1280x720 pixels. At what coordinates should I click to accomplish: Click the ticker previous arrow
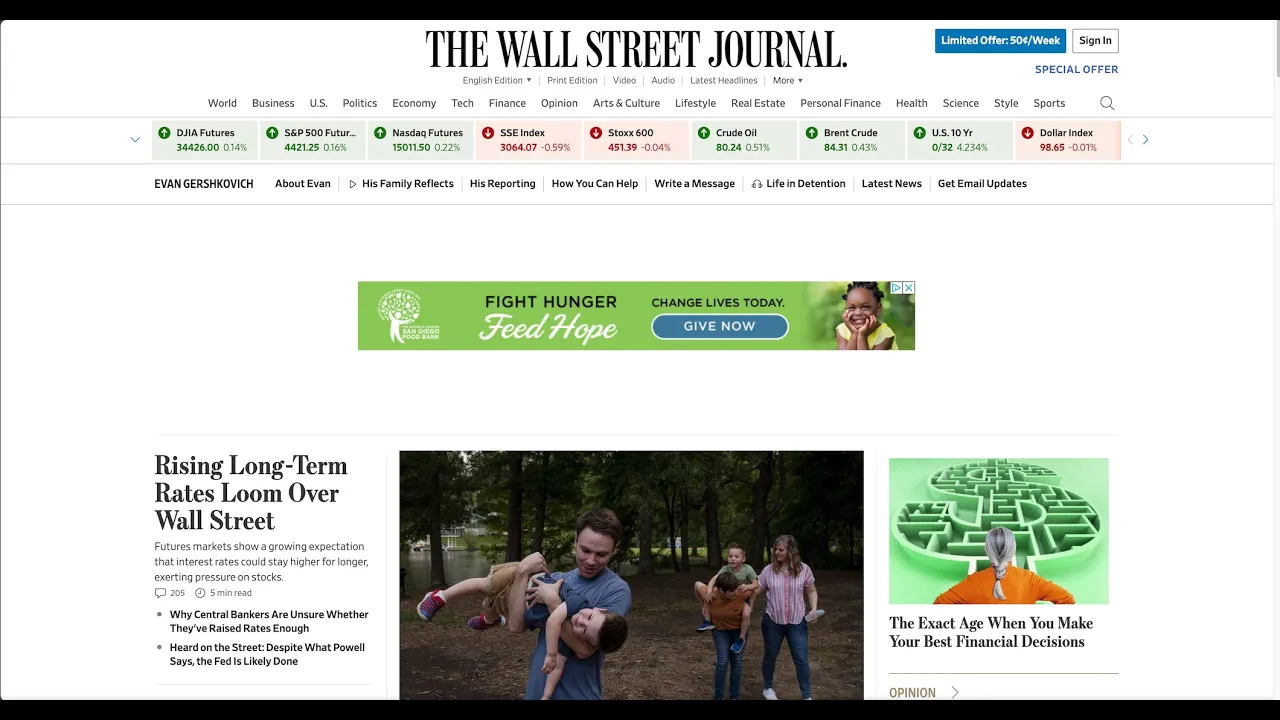point(1130,140)
